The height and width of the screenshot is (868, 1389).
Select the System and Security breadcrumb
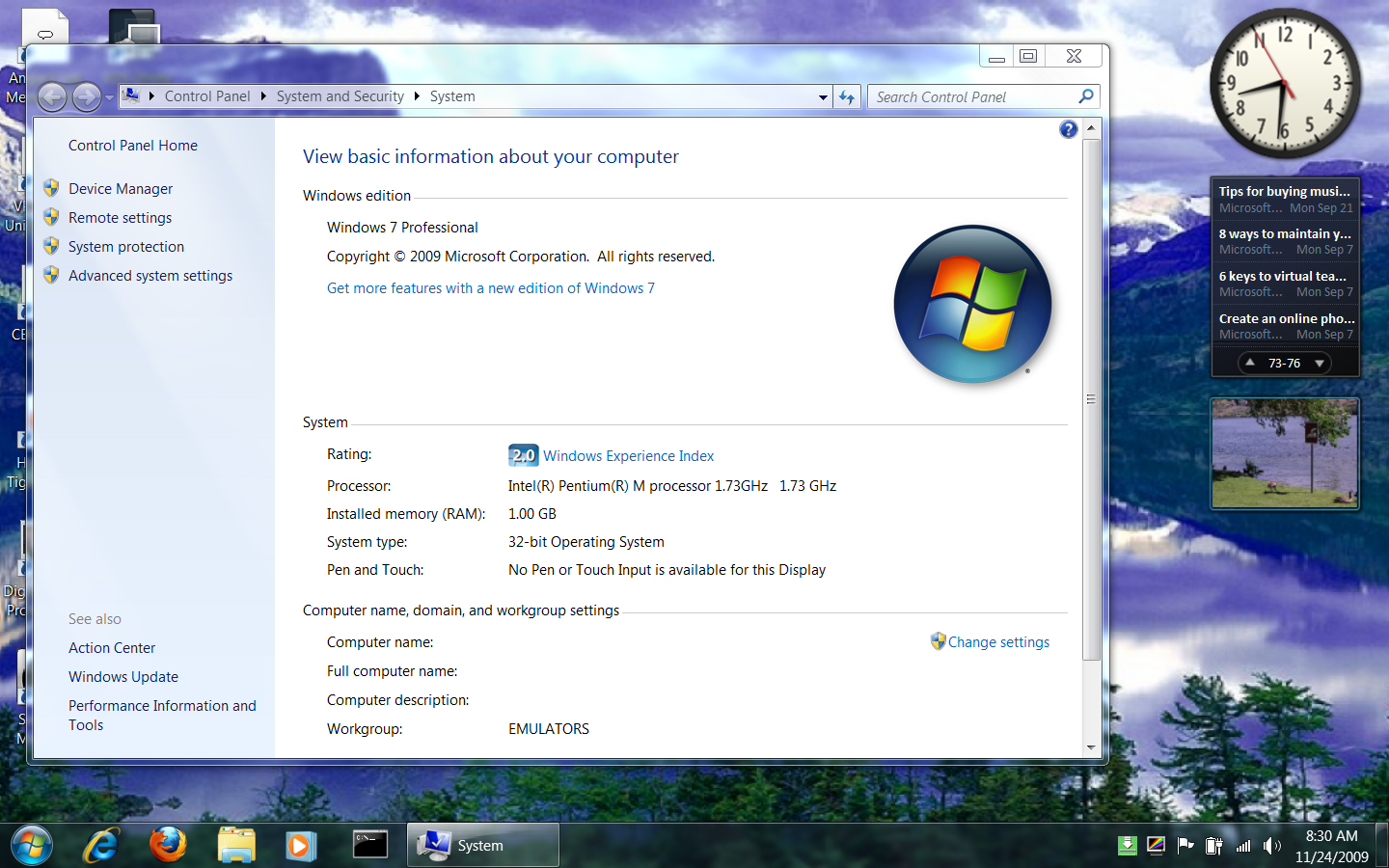(340, 96)
